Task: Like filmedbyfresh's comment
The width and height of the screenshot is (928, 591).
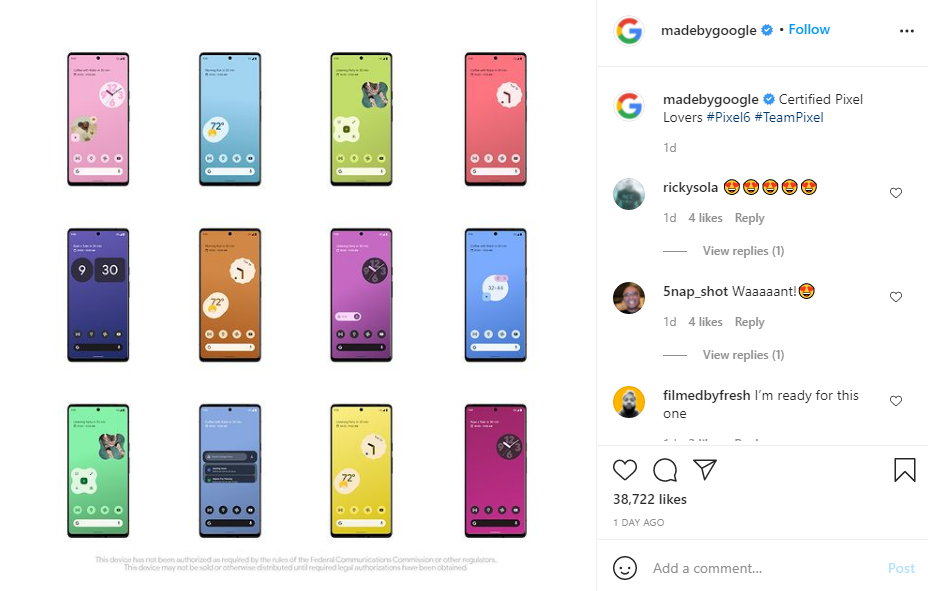Action: (895, 401)
